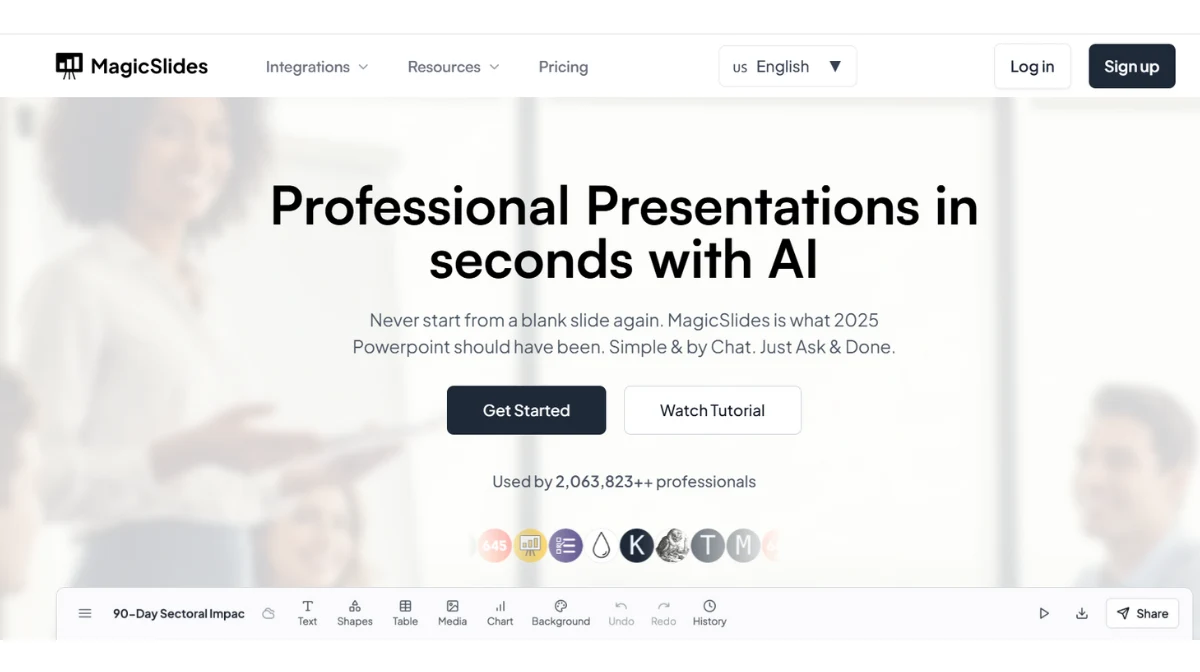
Task: Click the play presentation icon
Action: [1044, 614]
